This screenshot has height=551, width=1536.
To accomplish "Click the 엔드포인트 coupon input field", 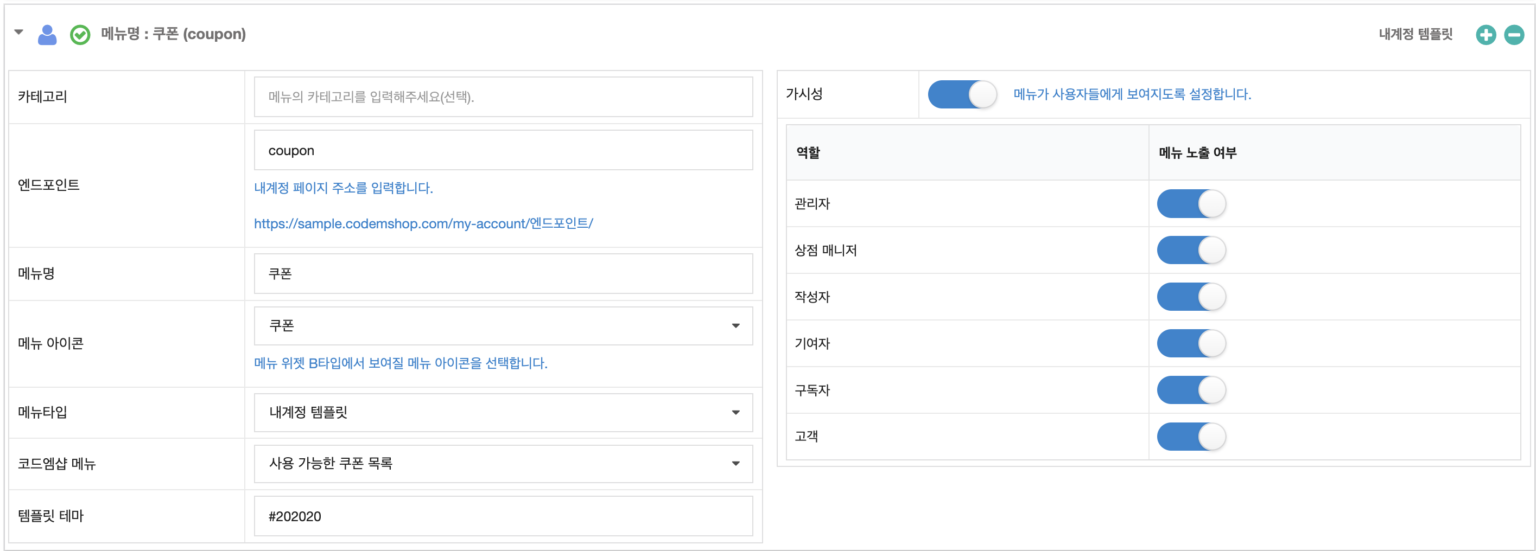I will pos(503,150).
